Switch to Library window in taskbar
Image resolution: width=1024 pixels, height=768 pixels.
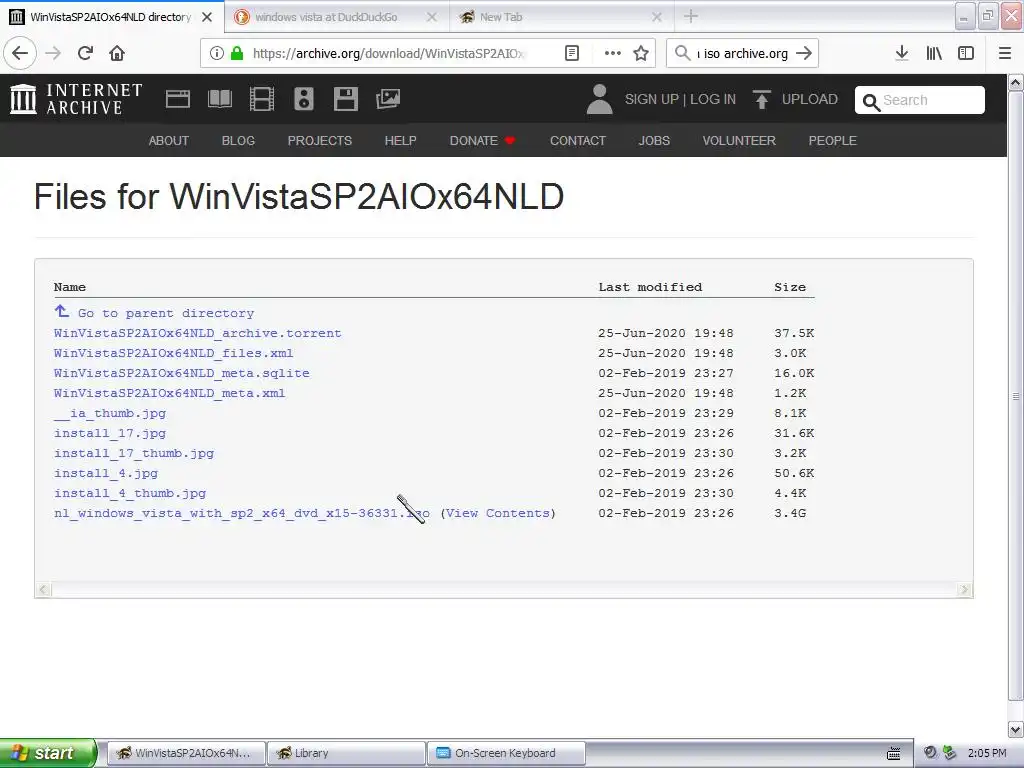347,753
